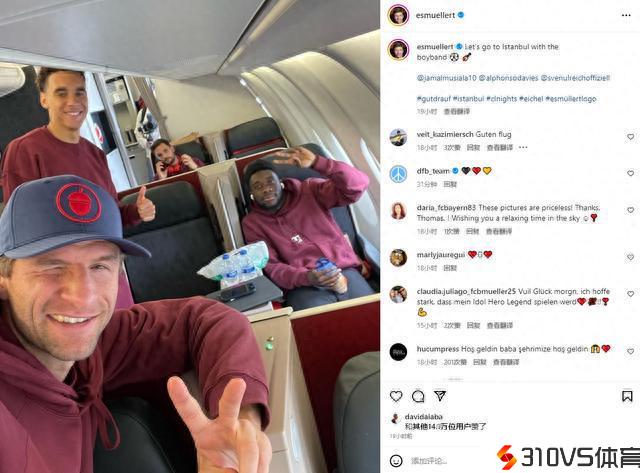Open comment bubble icon below the post

tap(418, 396)
